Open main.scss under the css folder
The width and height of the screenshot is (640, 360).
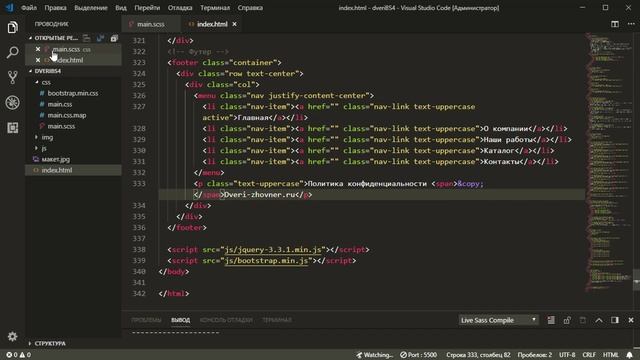pyautogui.click(x=61, y=126)
